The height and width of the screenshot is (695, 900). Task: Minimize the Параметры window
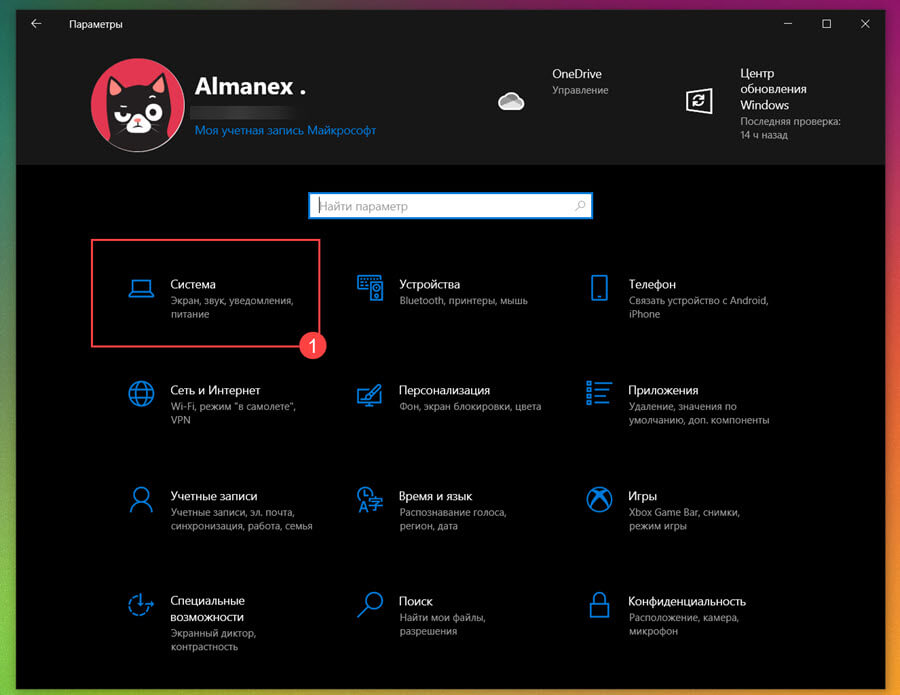[788, 24]
